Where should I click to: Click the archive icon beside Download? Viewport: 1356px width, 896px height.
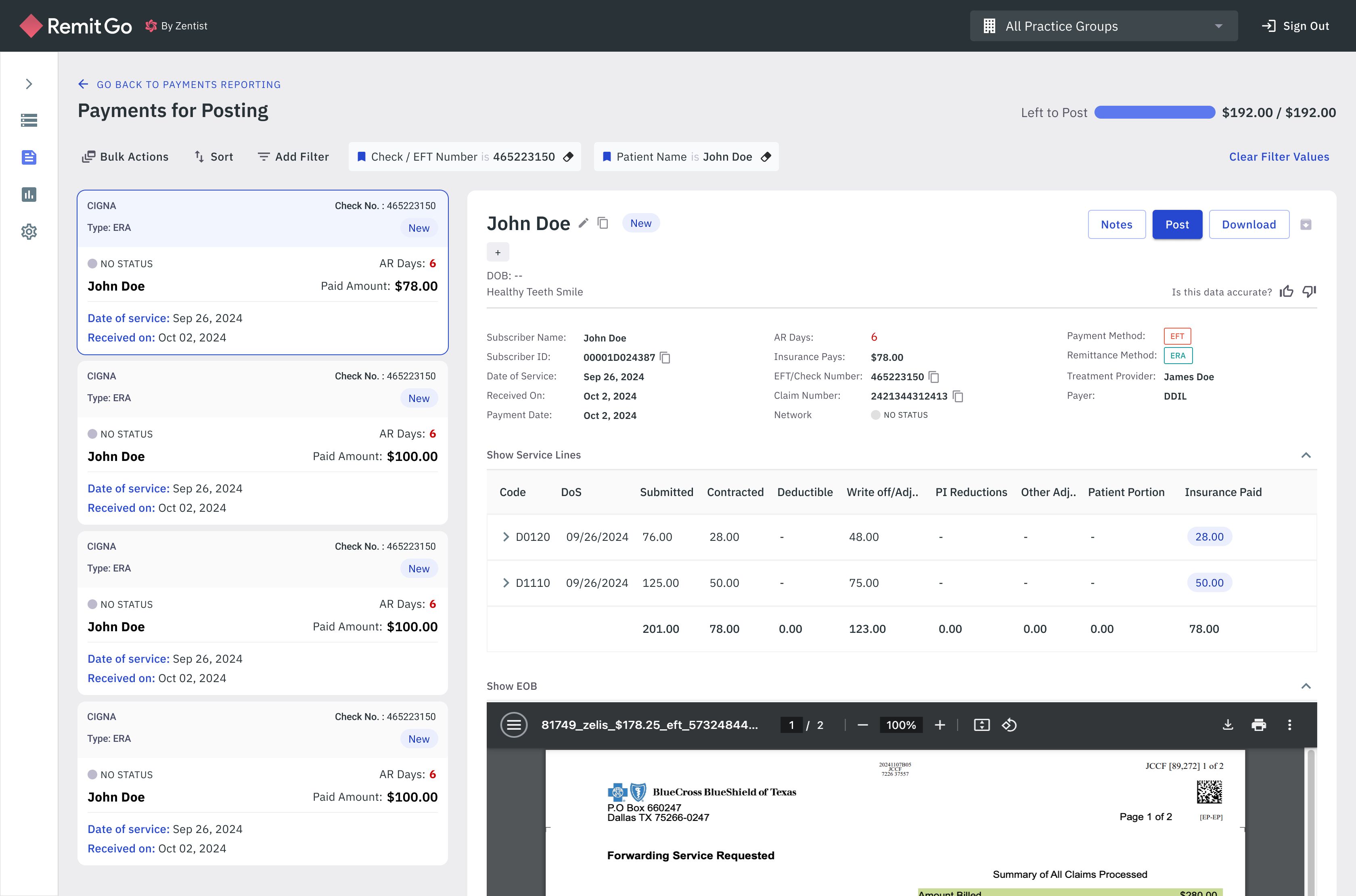click(x=1306, y=224)
